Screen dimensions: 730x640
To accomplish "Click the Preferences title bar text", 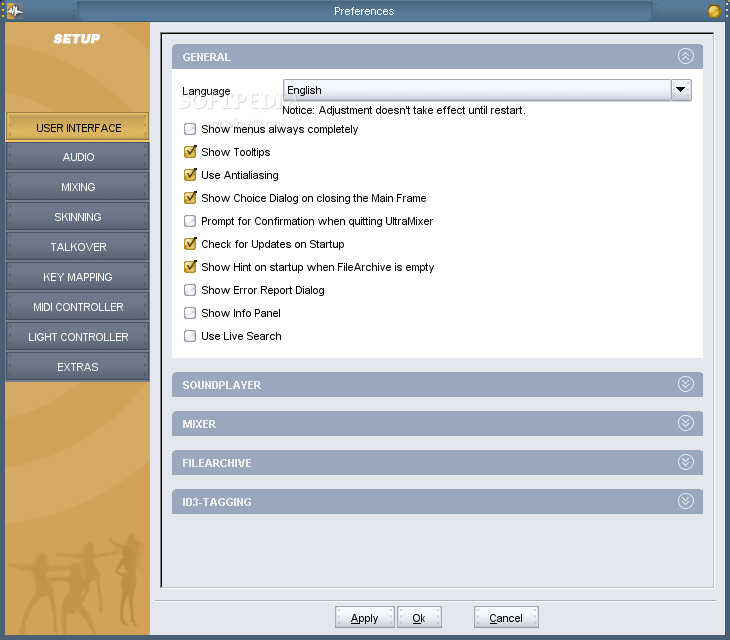I will coord(364,11).
